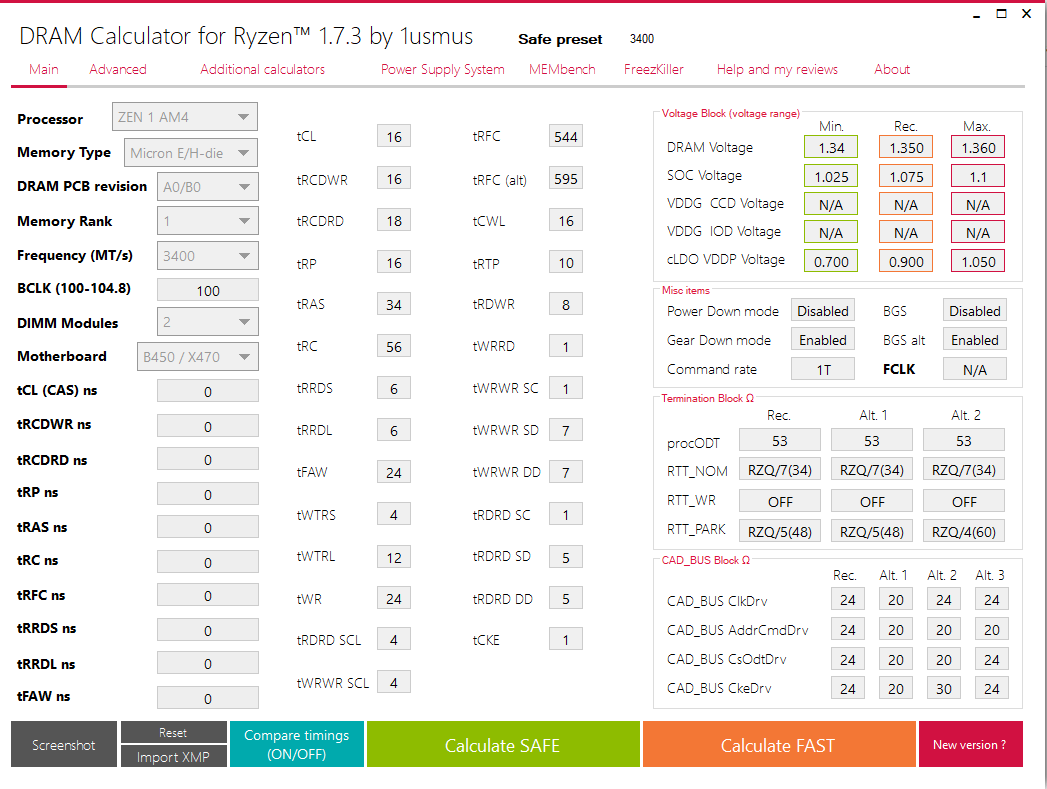Image resolution: width=1047 pixels, height=789 pixels.
Task: Click Command rate 1T value
Action: coord(823,369)
